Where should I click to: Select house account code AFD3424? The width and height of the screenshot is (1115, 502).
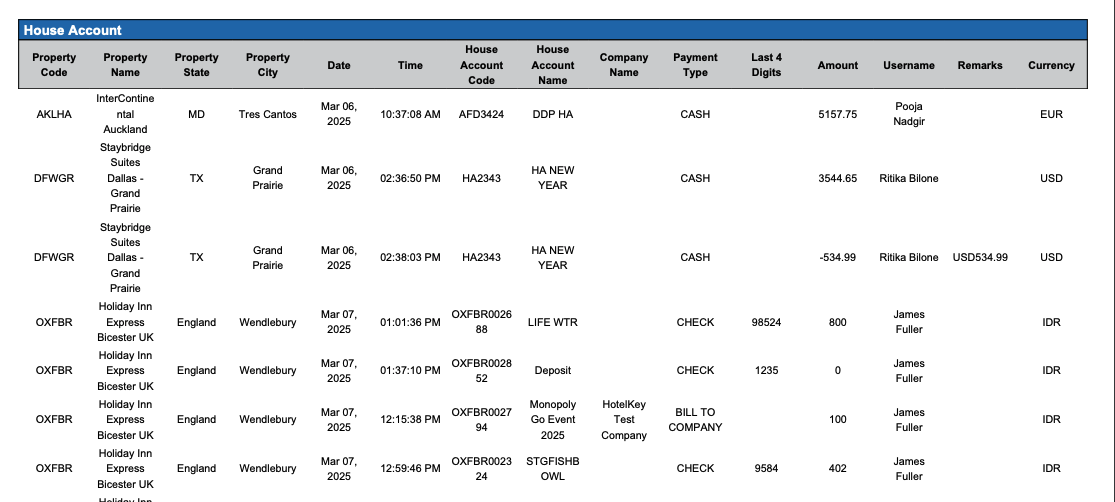[481, 114]
